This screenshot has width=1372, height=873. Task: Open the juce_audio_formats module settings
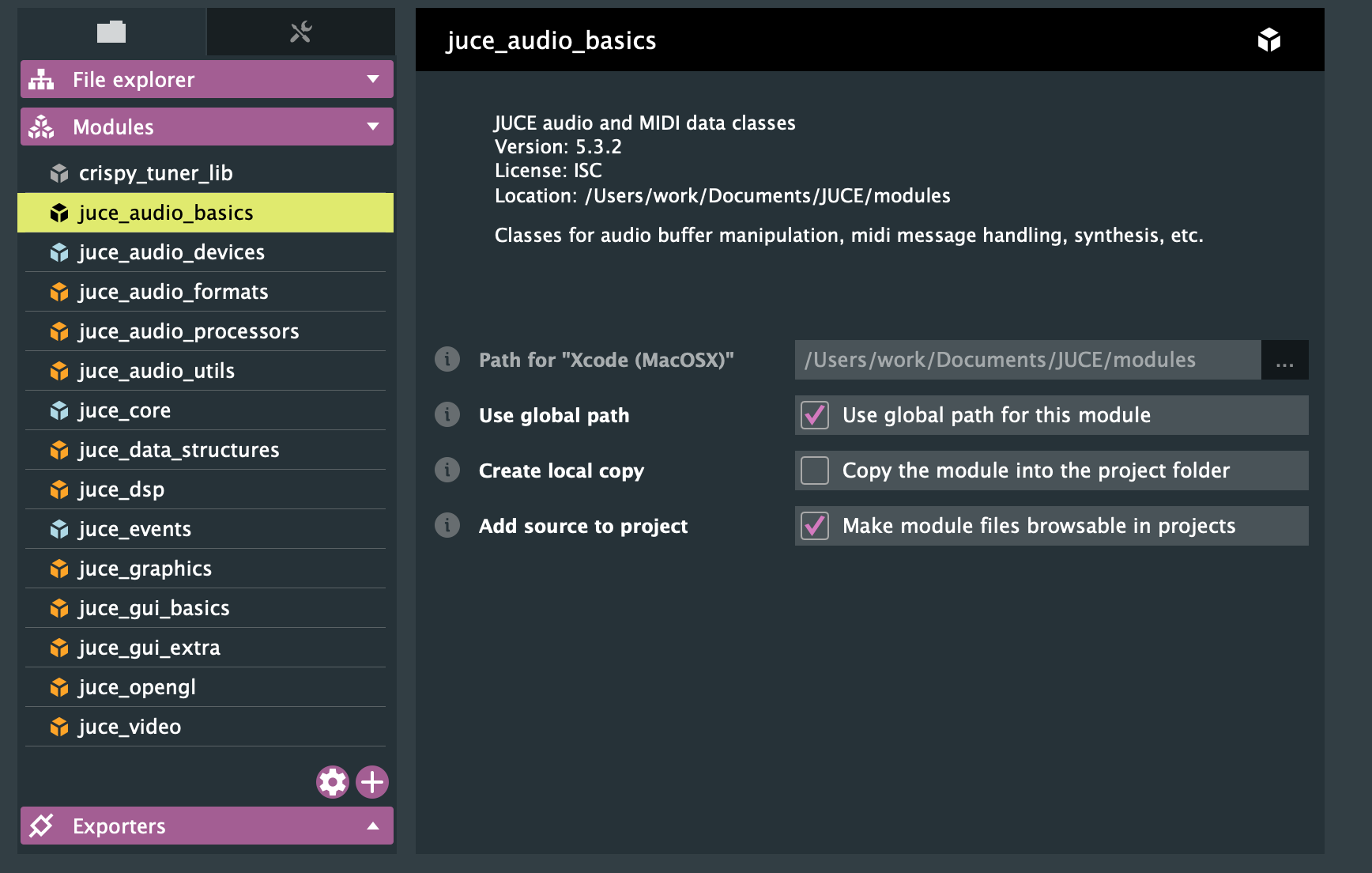(x=205, y=292)
